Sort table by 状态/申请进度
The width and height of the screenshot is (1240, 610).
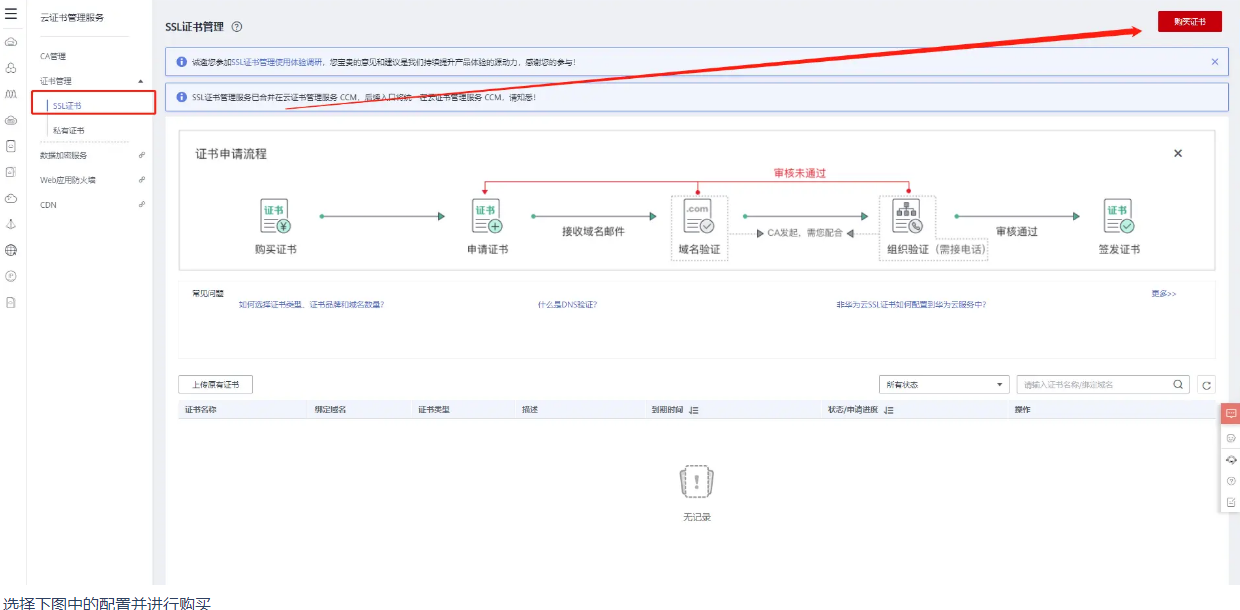887,410
